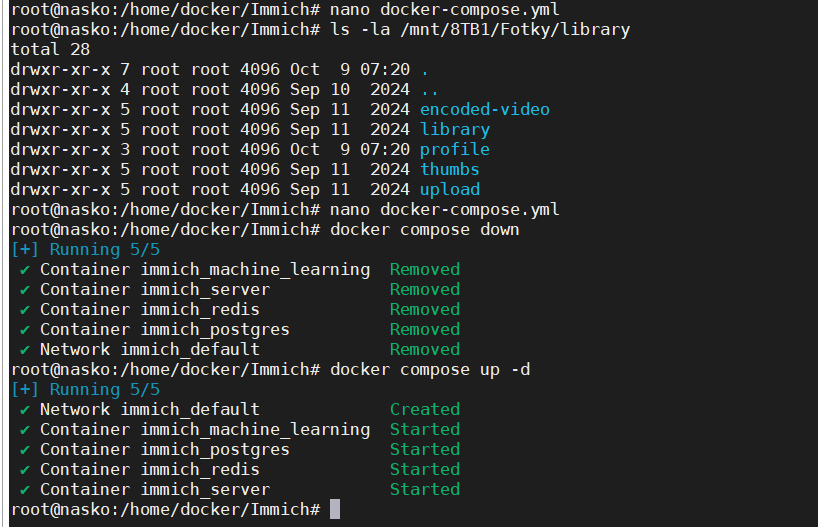
Task: Click 'Container immich_postgres' in the Started list
Action: point(165,449)
